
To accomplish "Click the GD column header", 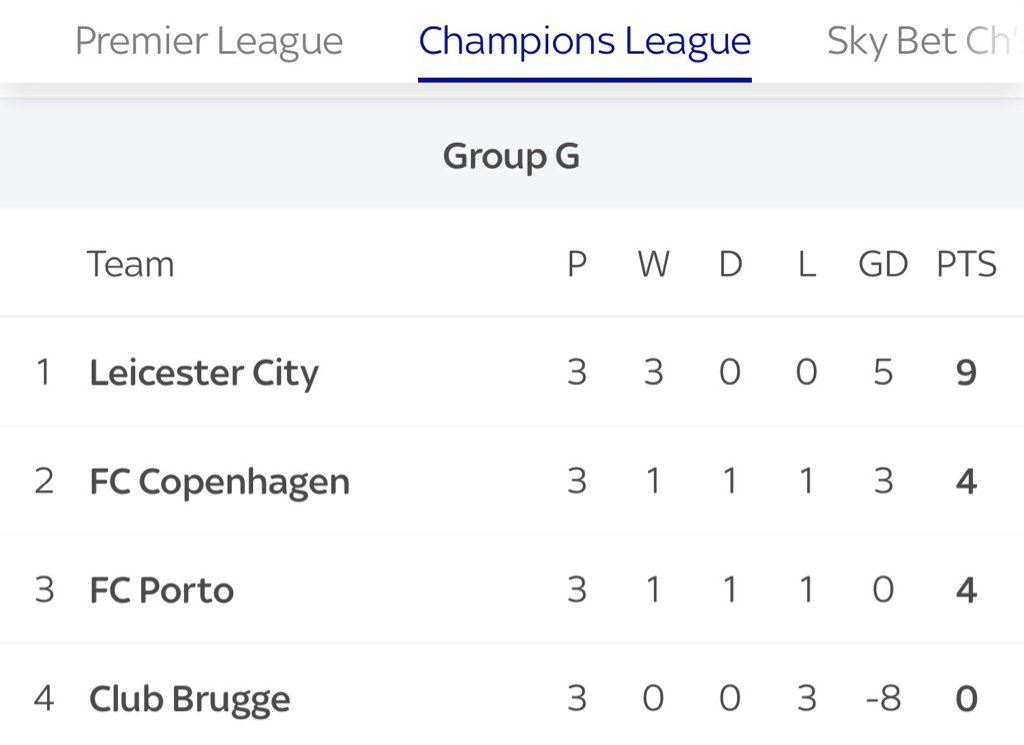I will 883,264.
